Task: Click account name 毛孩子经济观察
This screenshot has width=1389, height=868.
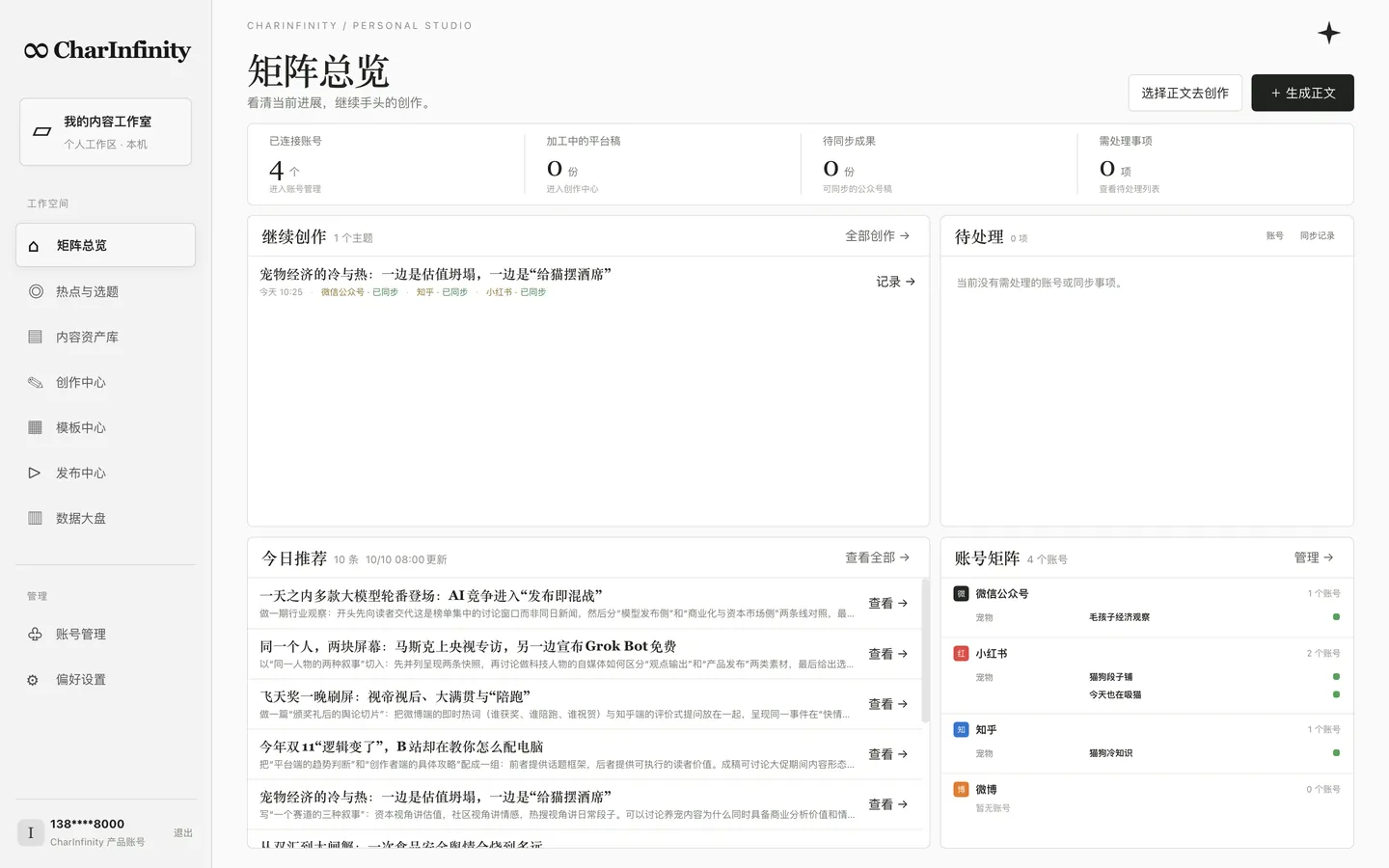Action: click(x=1119, y=617)
